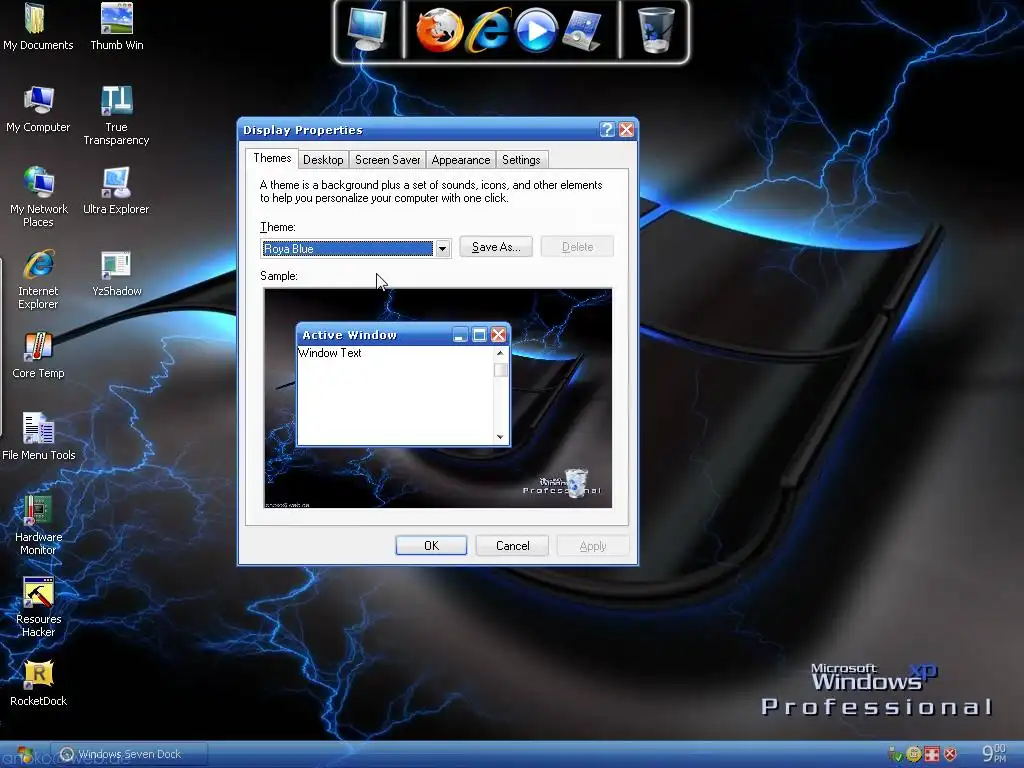
Task: Go to the Settings tab
Action: (x=521, y=160)
